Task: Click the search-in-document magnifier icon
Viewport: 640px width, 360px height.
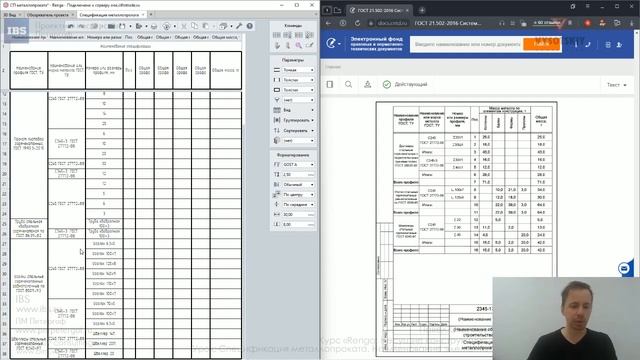Action: click(348, 84)
